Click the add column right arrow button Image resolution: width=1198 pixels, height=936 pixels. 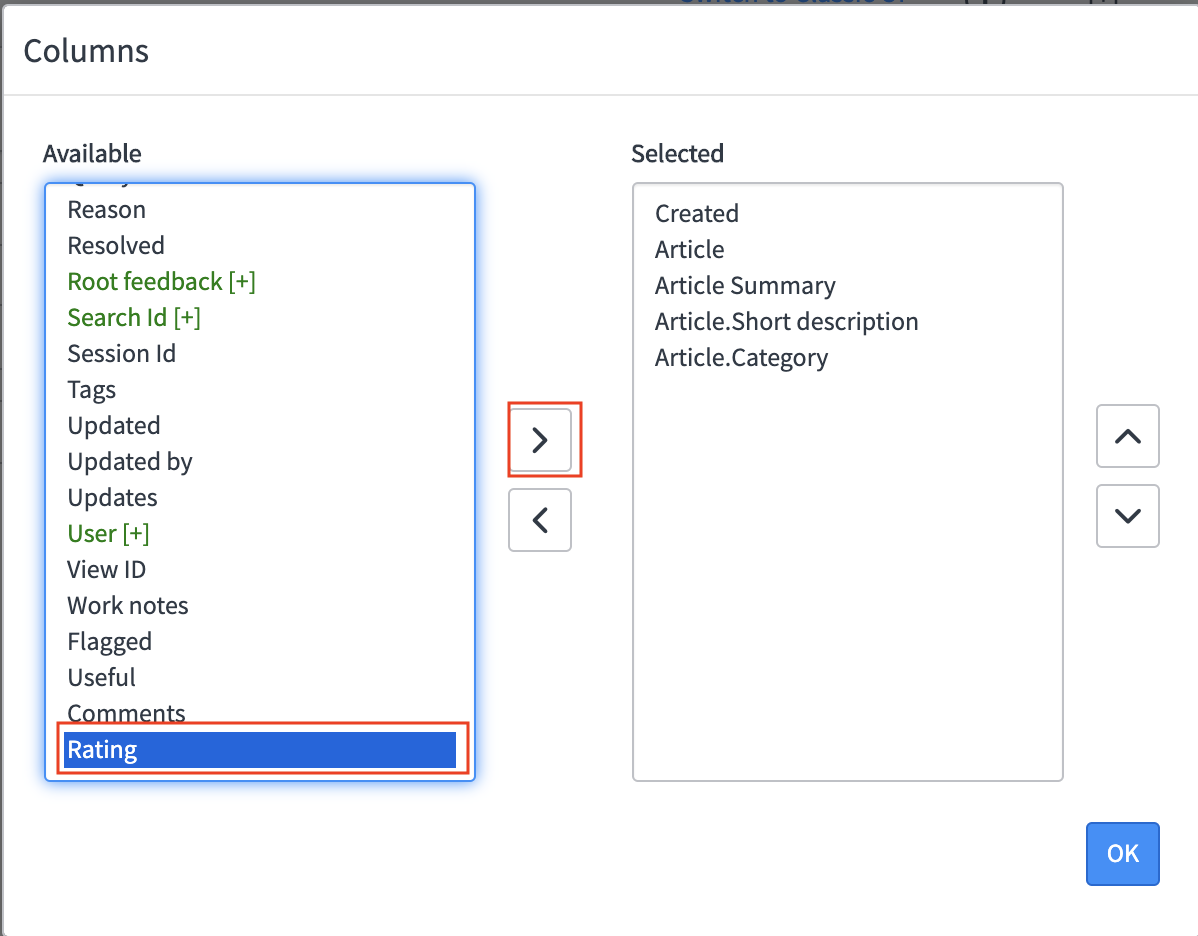tap(540, 440)
